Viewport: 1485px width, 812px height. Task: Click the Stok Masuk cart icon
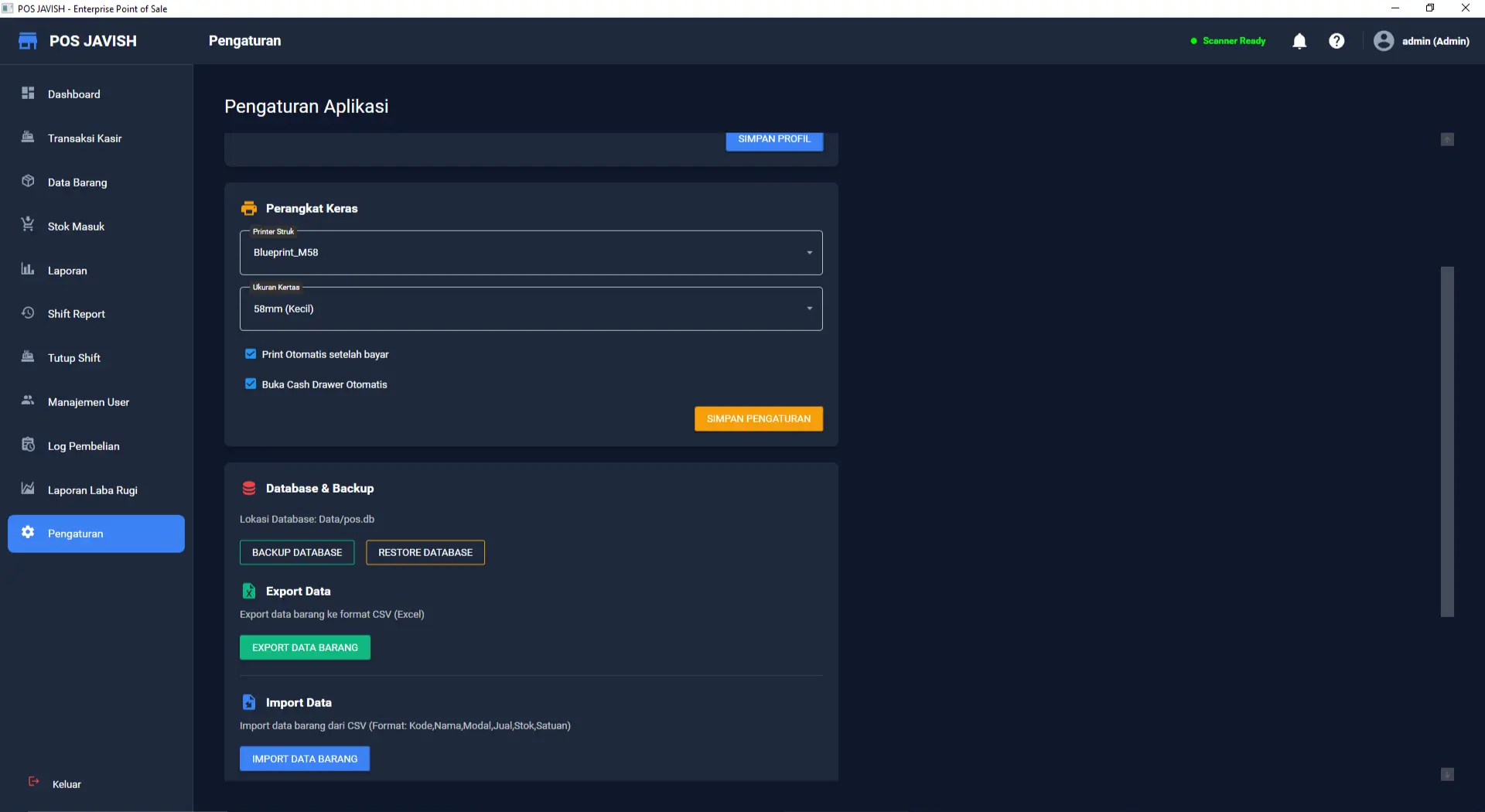(28, 225)
